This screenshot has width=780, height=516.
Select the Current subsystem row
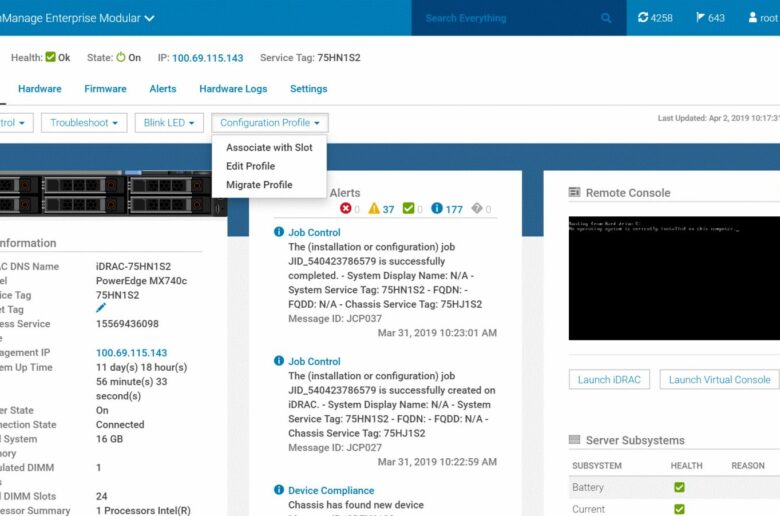coord(674,509)
